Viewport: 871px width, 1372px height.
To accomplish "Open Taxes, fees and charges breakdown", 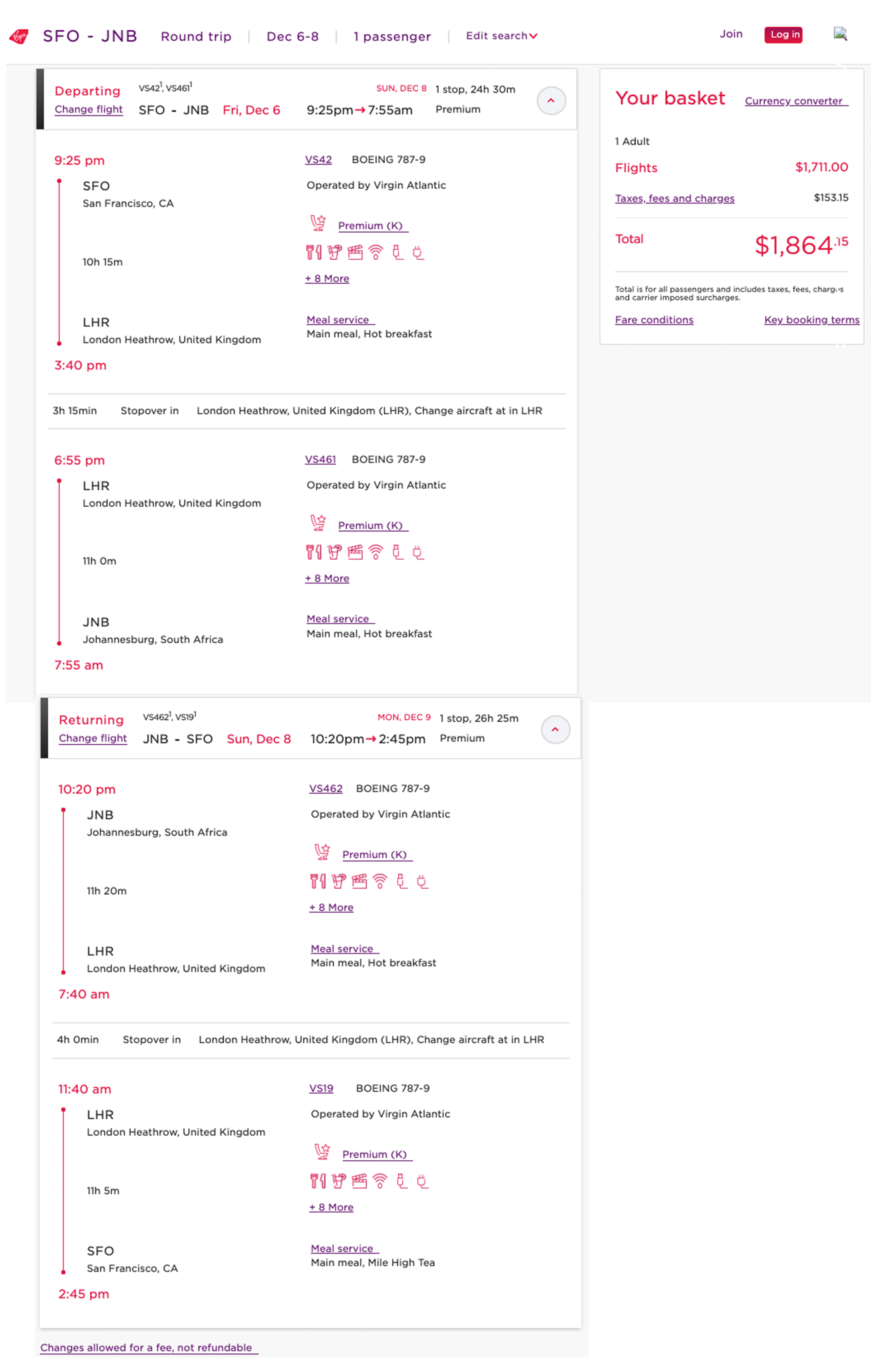I will (x=674, y=198).
